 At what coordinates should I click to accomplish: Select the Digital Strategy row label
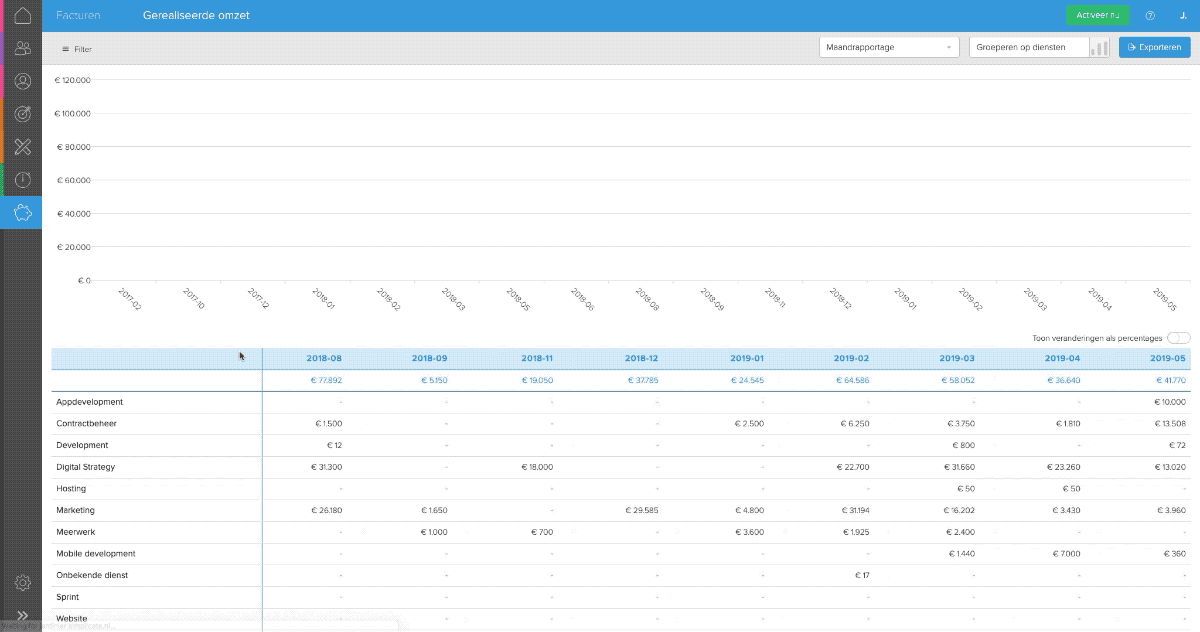(86, 467)
